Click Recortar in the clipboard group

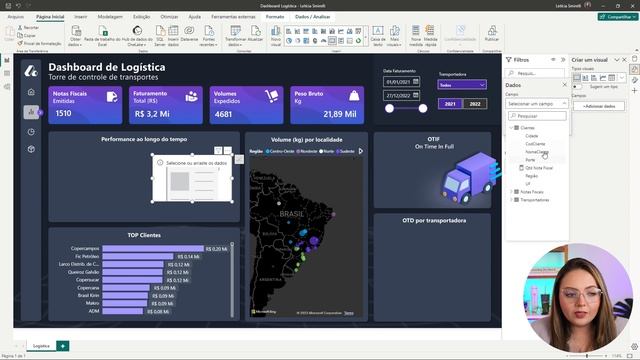click(29, 27)
